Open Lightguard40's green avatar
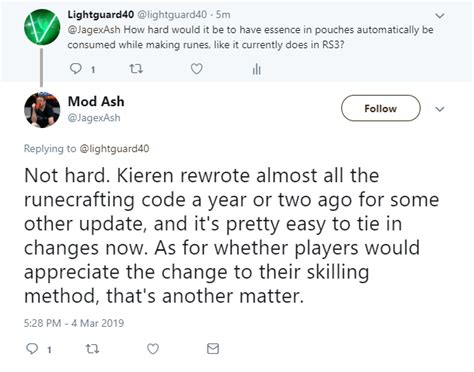Image resolution: width=474 pixels, height=372 pixels. 42,27
